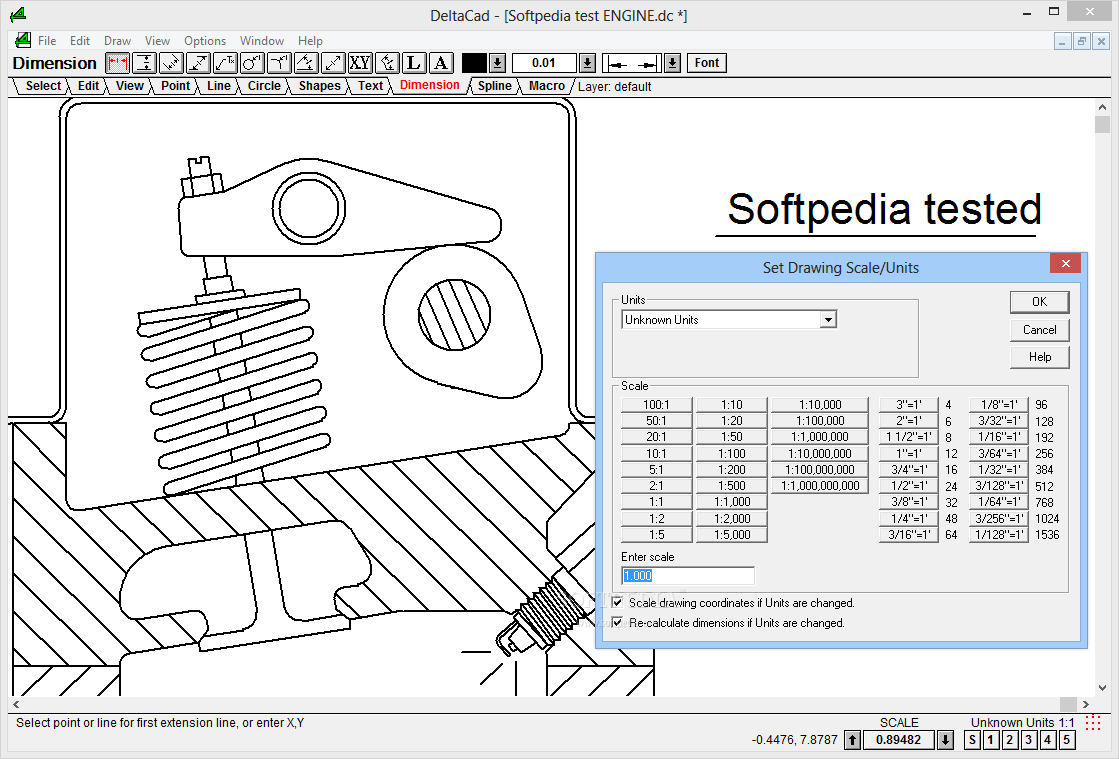
Task: Select the circle diameter dimension tool
Action: tap(252, 63)
